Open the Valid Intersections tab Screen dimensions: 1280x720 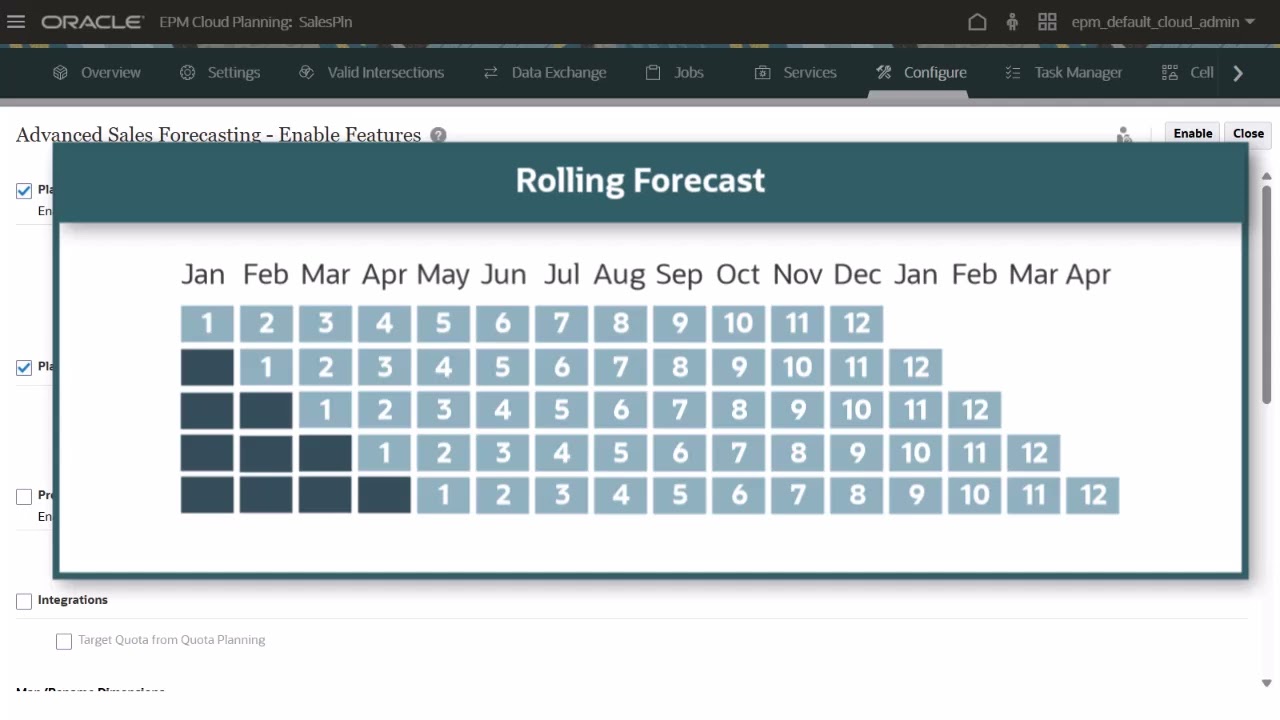371,72
